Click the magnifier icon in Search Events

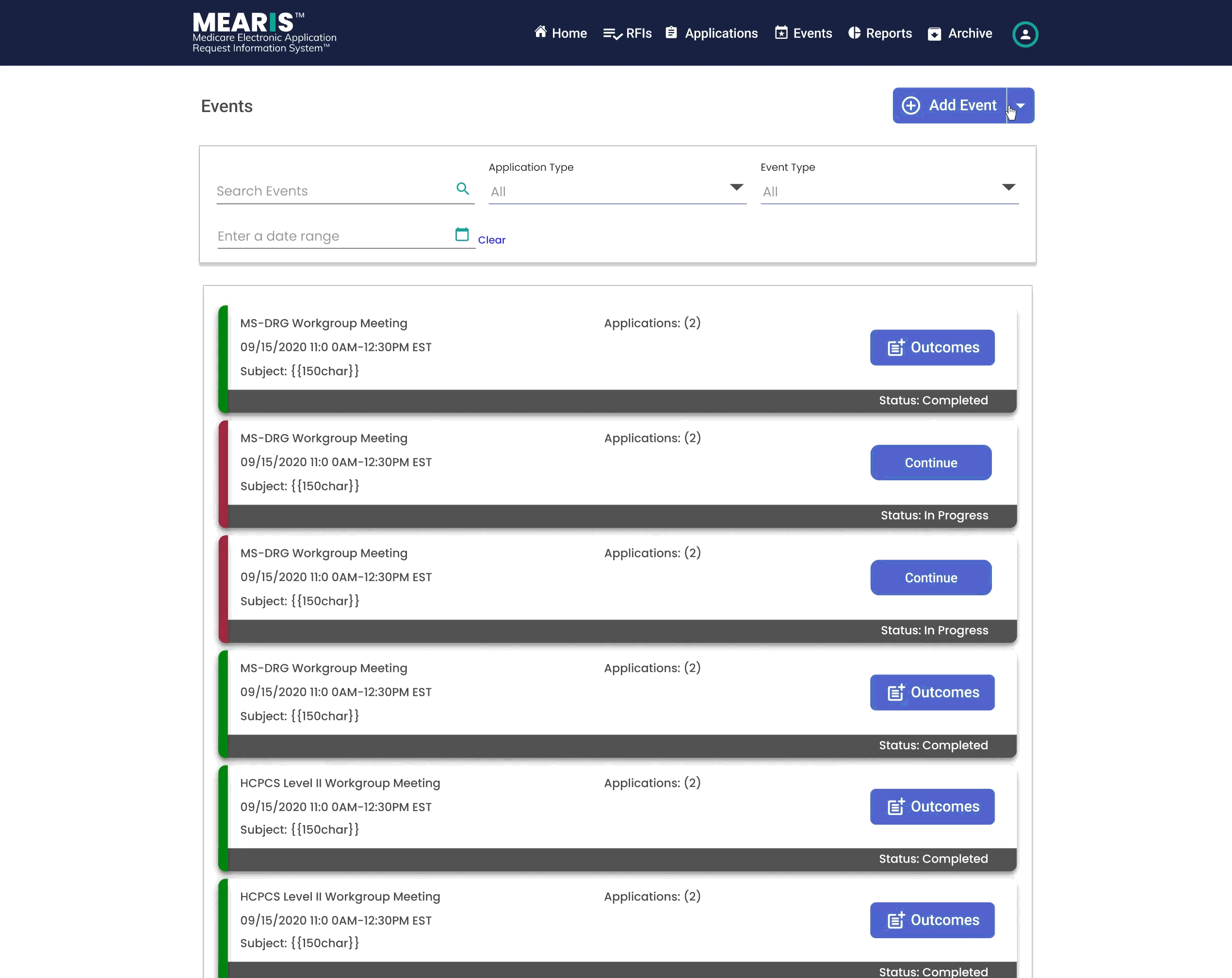pyautogui.click(x=463, y=189)
